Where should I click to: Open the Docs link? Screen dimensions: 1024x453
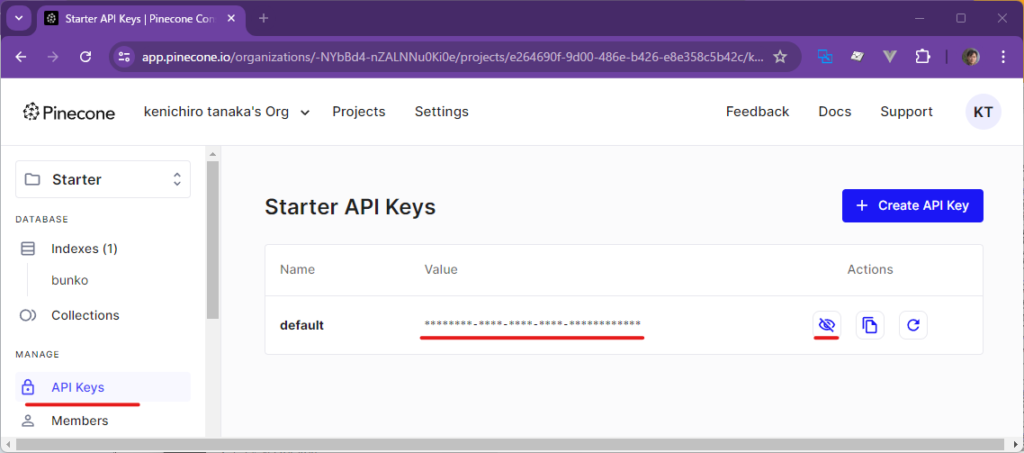tap(835, 112)
